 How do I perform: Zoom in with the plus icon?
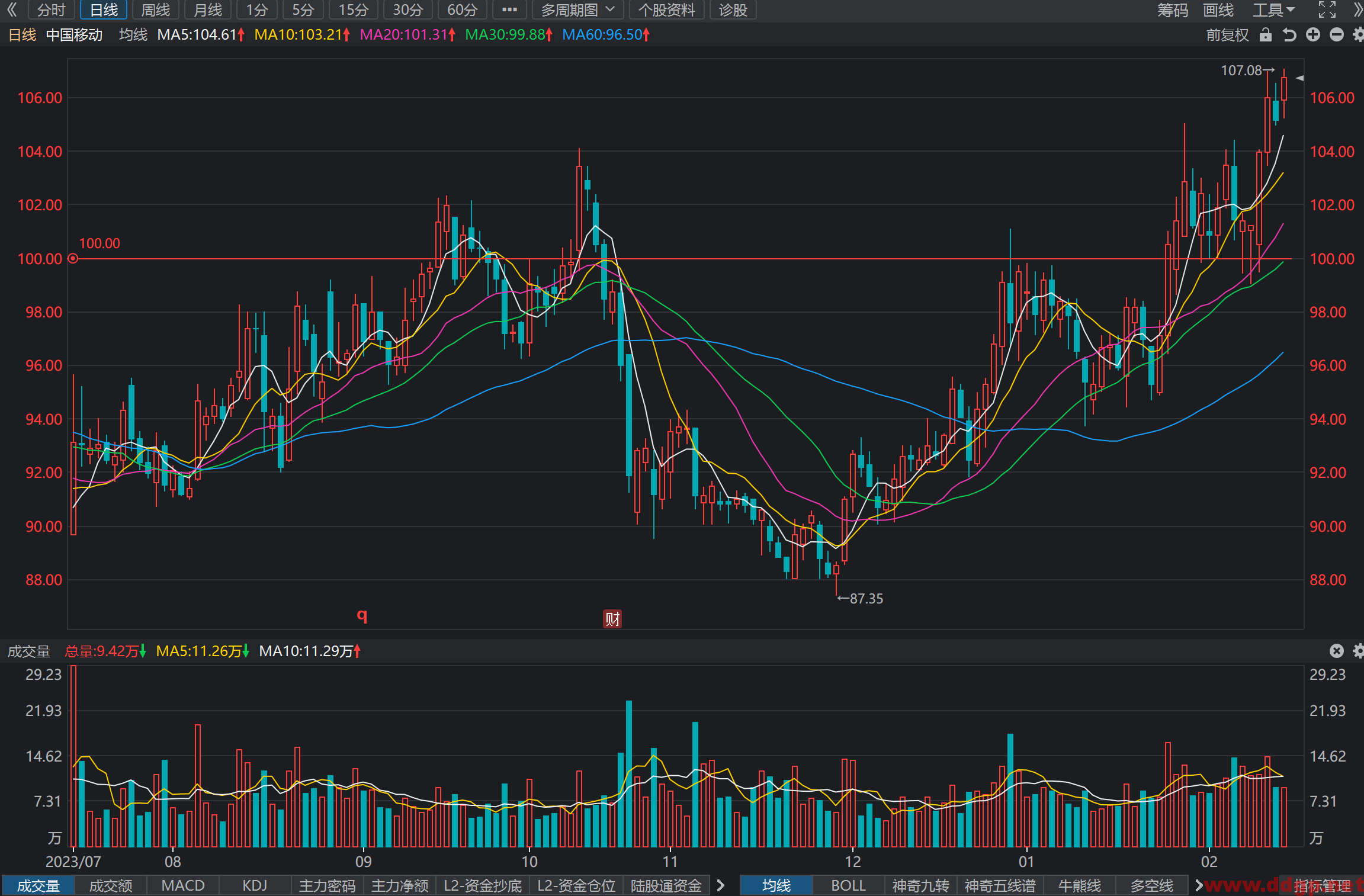click(x=1313, y=35)
